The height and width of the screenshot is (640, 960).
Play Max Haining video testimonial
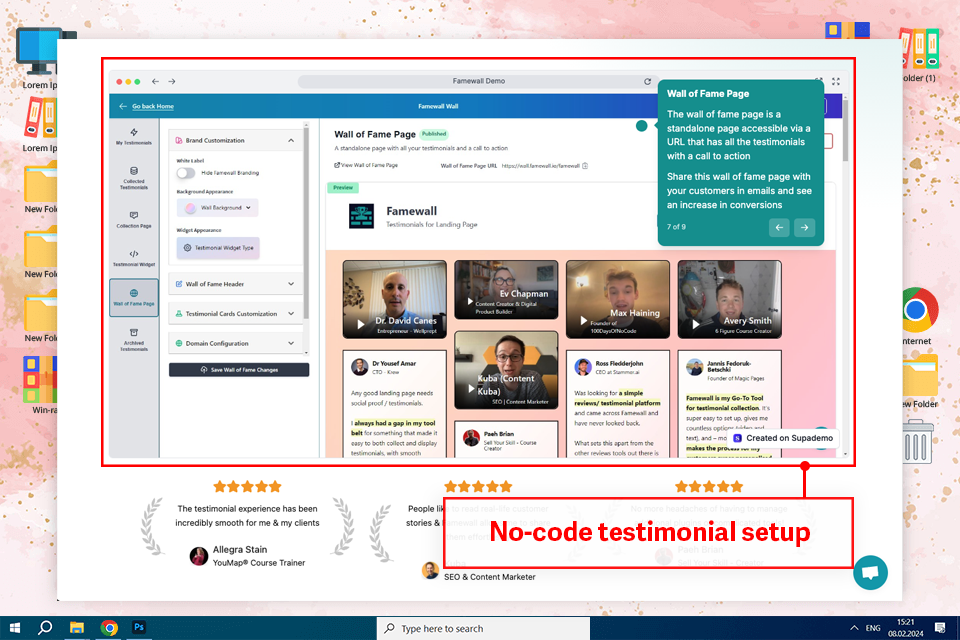[583, 321]
